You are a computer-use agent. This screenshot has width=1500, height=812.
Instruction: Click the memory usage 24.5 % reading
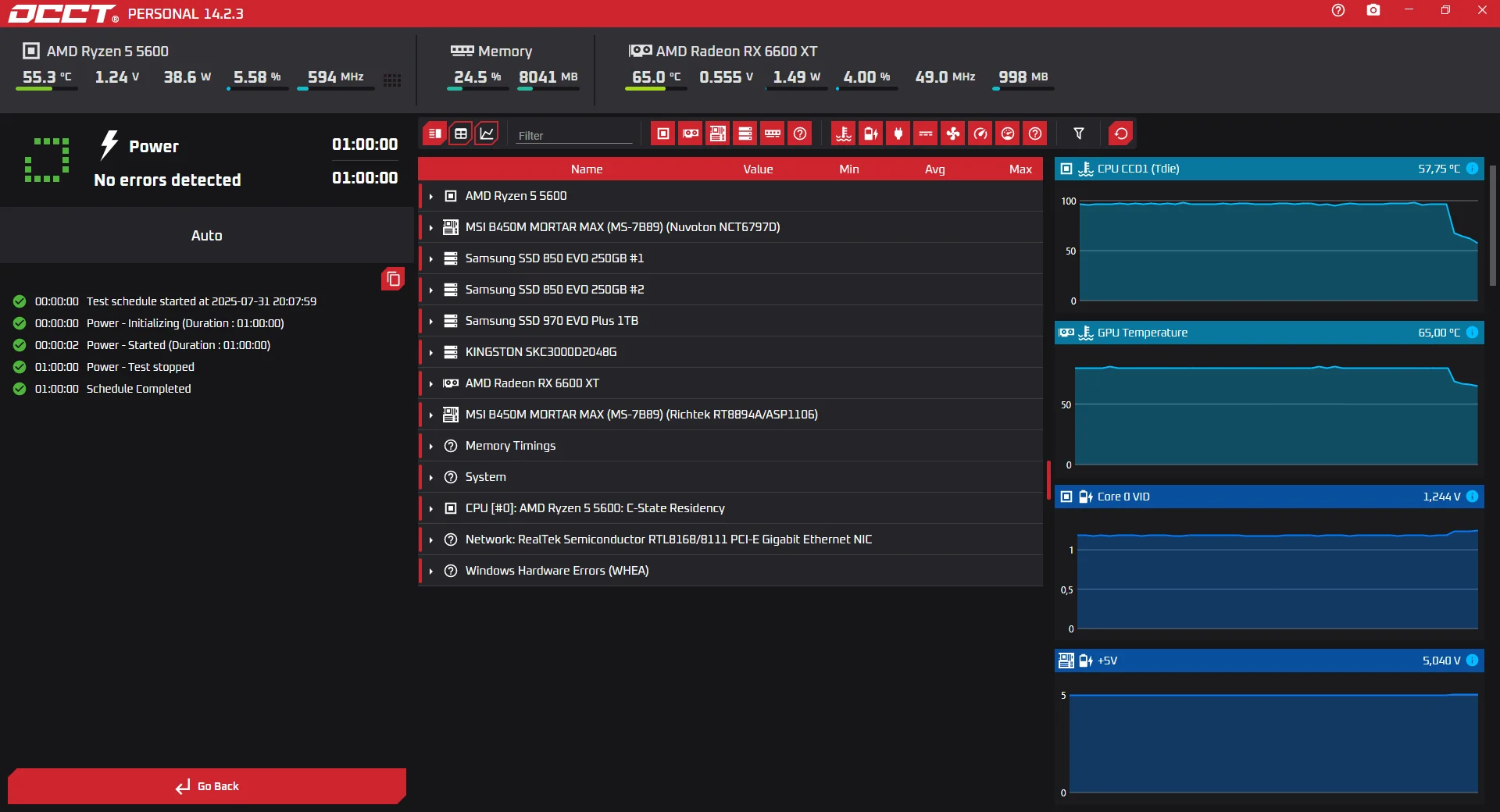(x=477, y=77)
